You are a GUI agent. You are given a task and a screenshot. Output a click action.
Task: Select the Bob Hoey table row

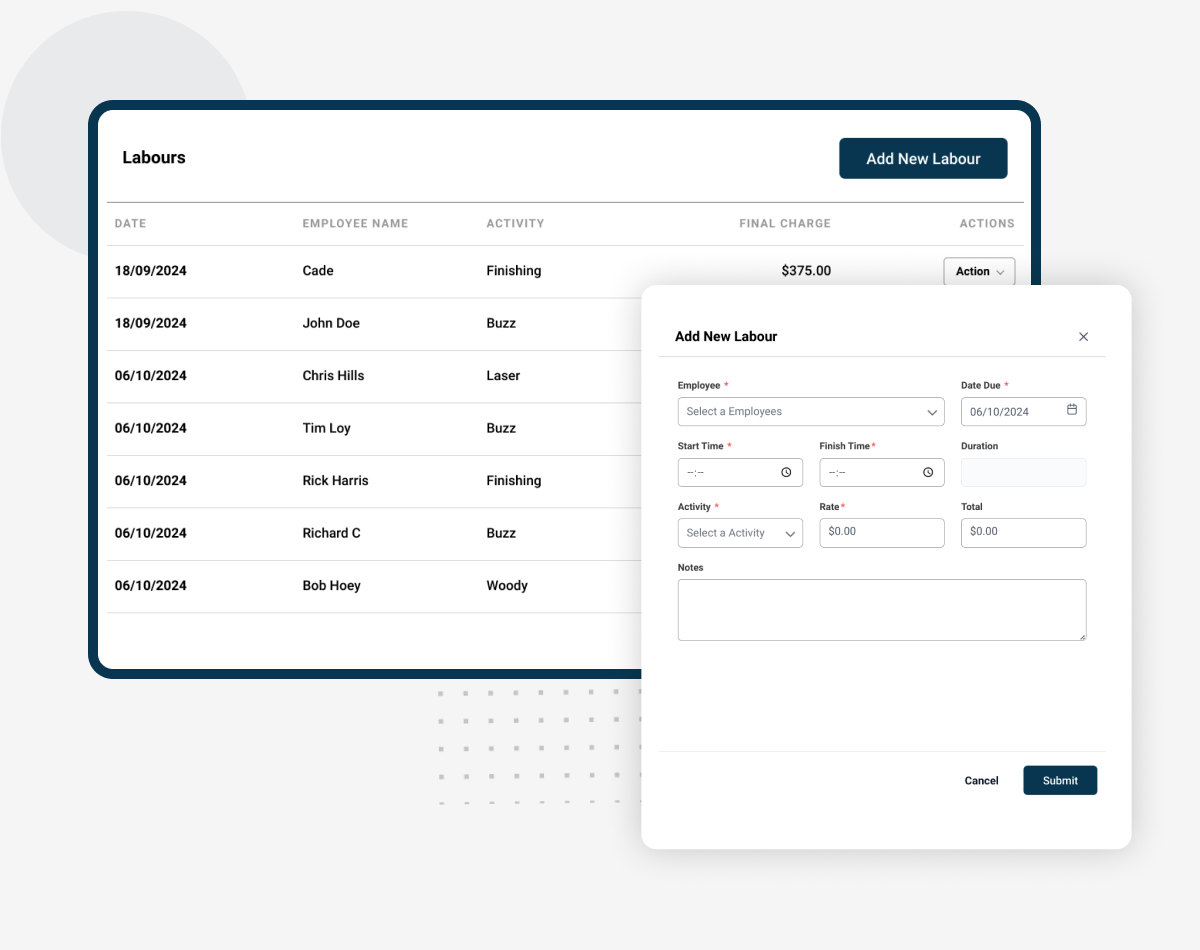coord(331,586)
